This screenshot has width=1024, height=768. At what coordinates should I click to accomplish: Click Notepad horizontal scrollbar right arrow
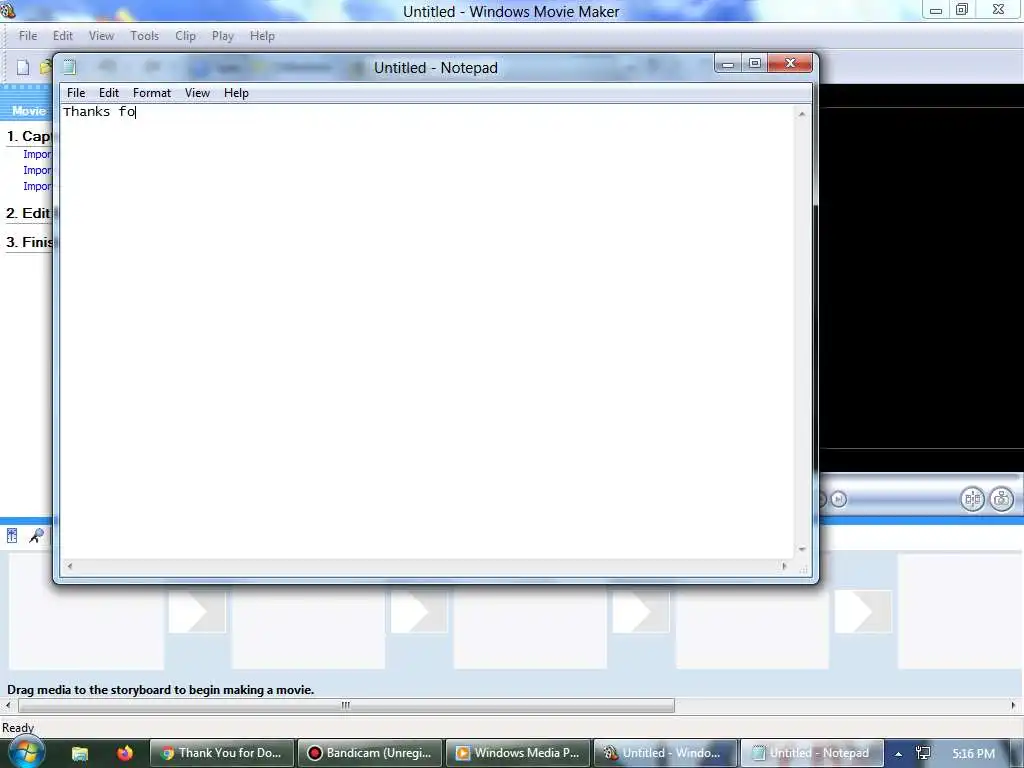click(784, 566)
